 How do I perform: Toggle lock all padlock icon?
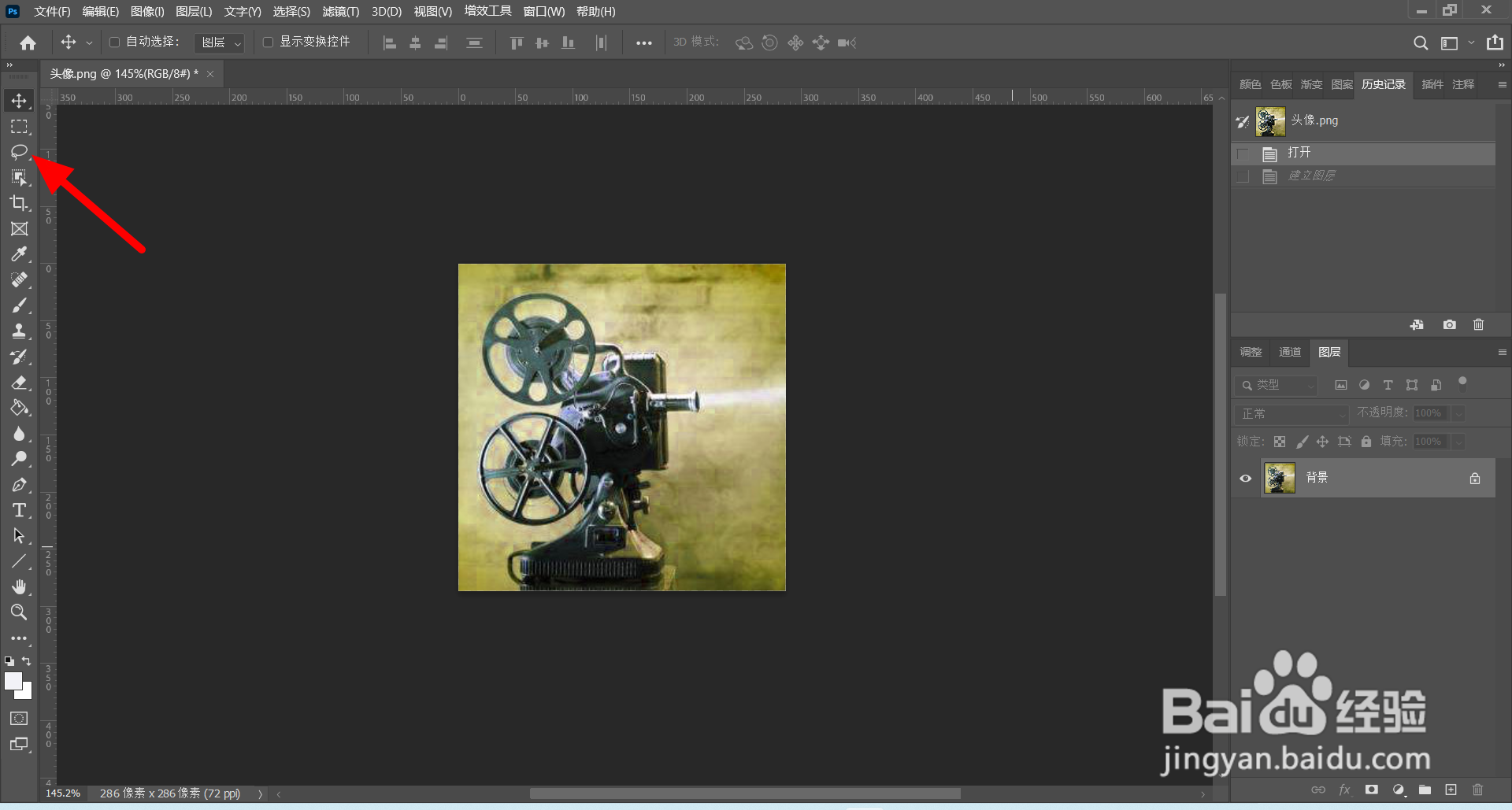point(1366,442)
